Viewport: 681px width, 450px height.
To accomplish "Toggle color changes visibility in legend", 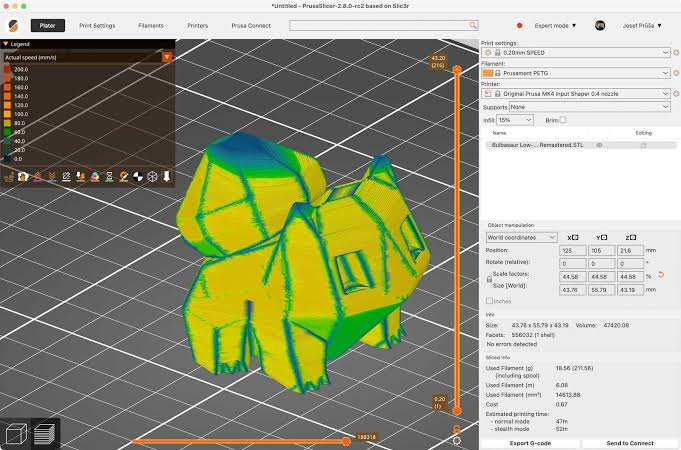I will click(95, 176).
